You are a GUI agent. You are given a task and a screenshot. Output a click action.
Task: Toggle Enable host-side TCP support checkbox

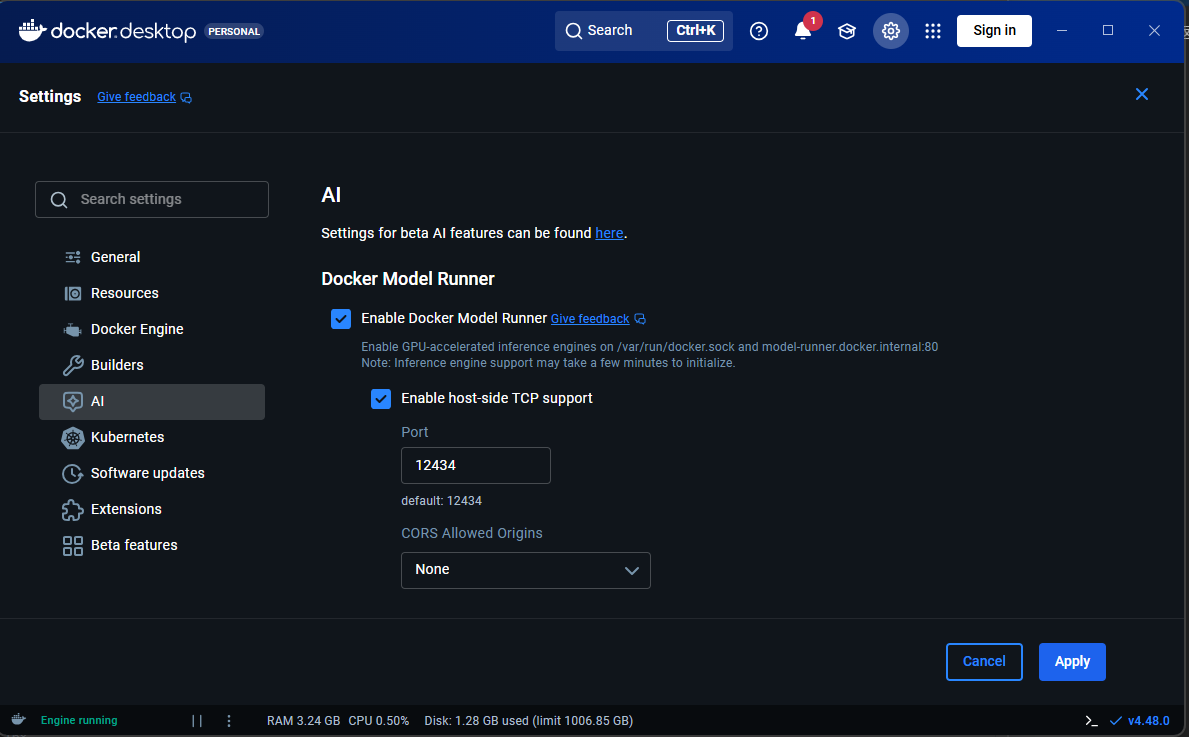381,399
